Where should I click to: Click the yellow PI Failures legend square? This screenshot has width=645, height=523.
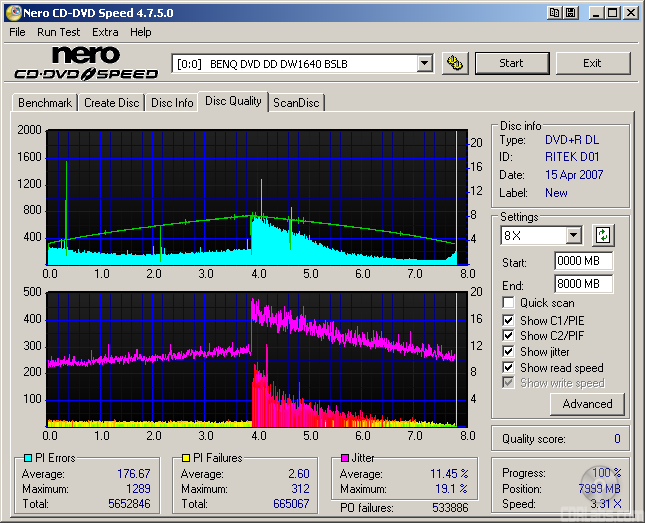pyautogui.click(x=185, y=459)
